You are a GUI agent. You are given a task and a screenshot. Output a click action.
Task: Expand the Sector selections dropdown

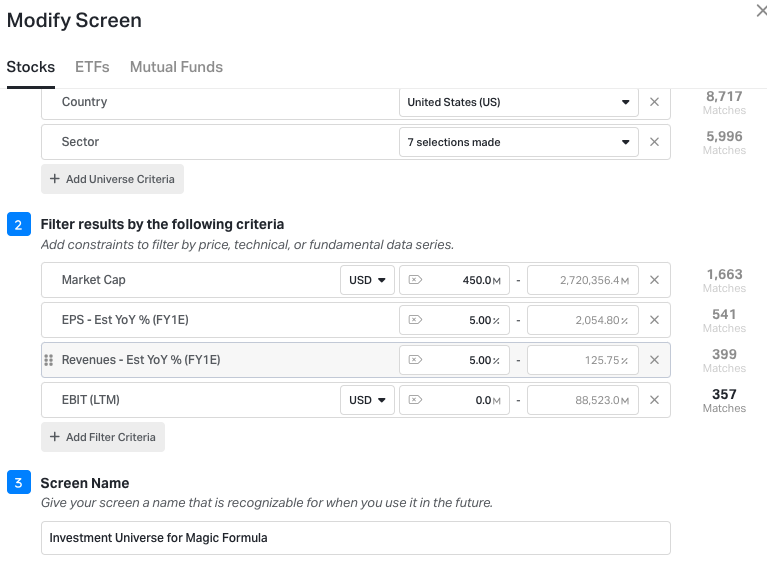coord(518,142)
